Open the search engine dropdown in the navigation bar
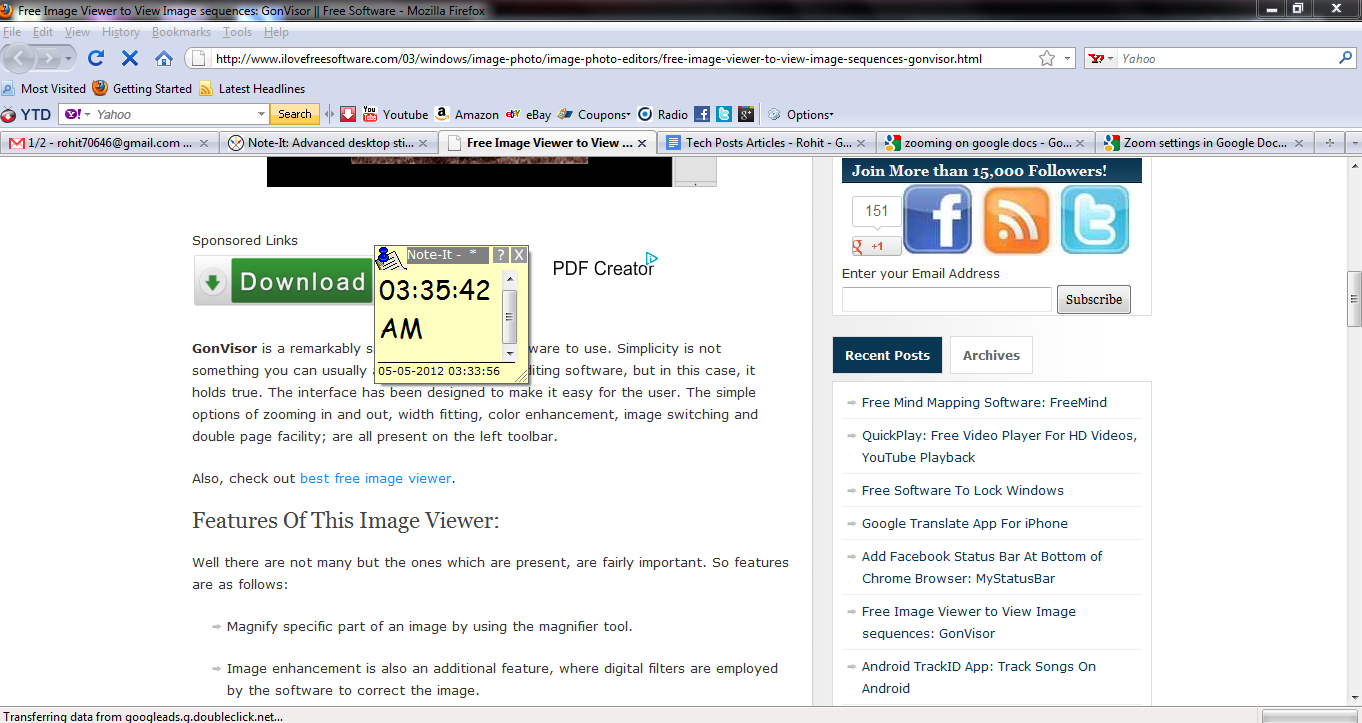 [1101, 59]
